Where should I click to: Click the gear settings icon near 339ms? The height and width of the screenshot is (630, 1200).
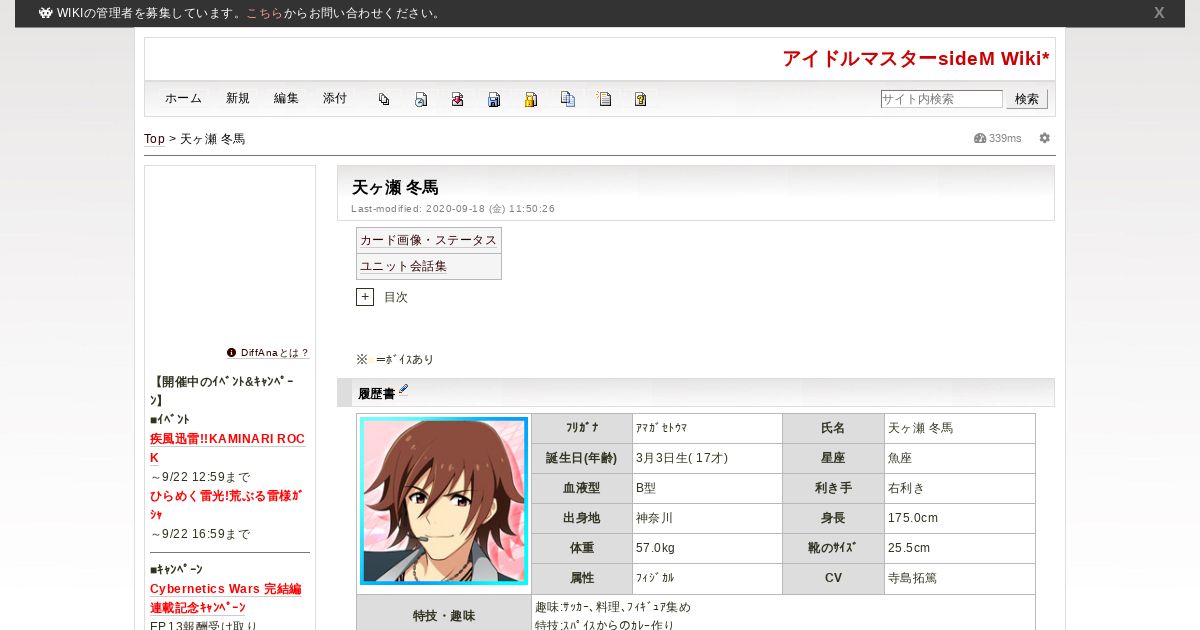[1045, 138]
